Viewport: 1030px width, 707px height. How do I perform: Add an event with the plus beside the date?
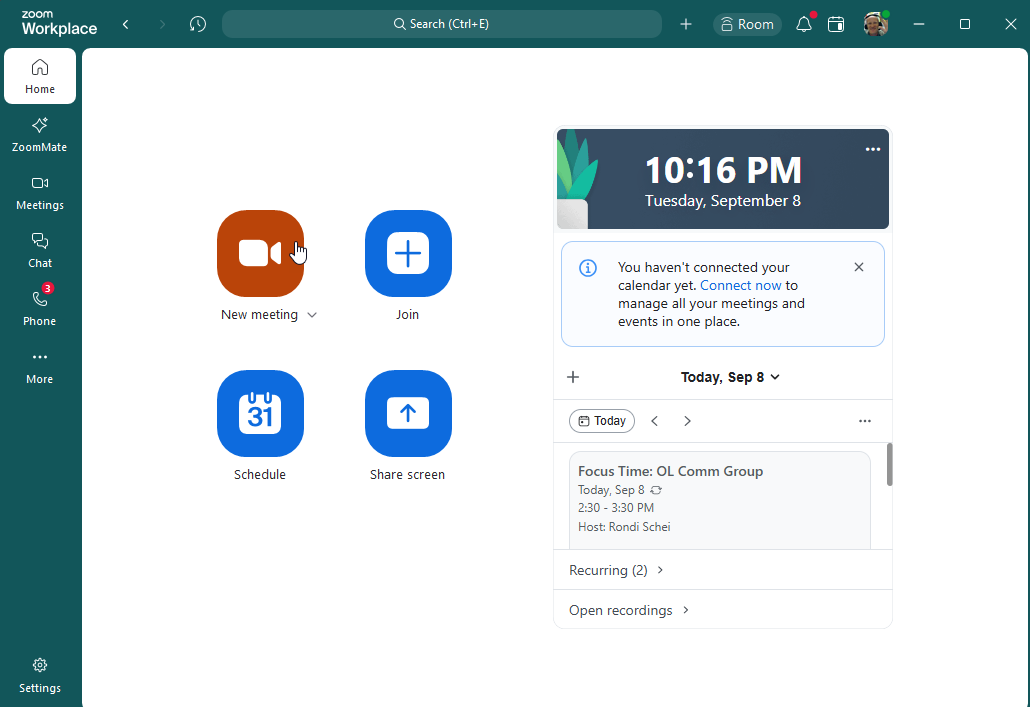[x=573, y=377]
